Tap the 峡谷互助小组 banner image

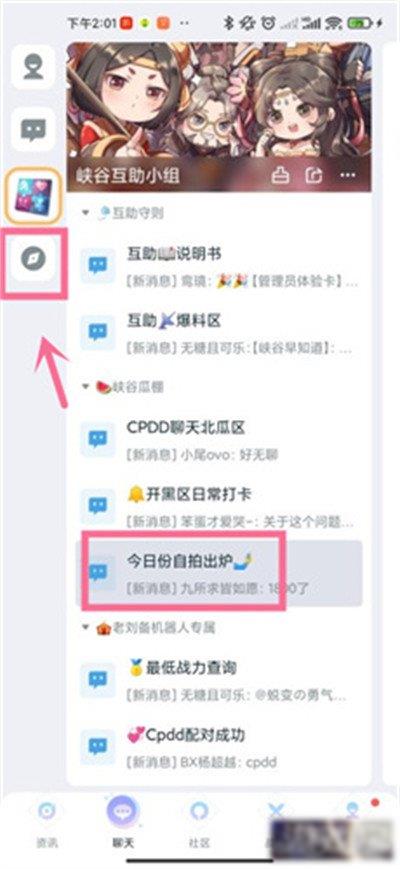219,117
